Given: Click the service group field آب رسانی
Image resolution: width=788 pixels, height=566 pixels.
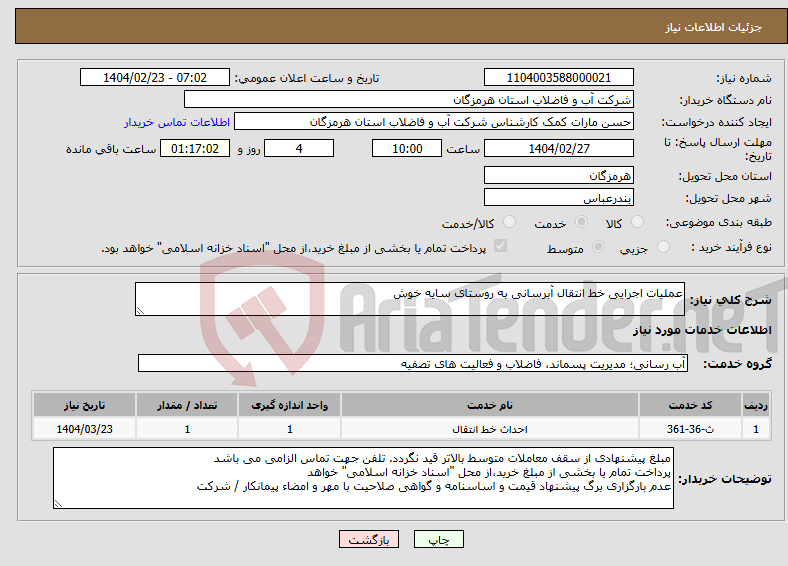Looking at the screenshot, I should [x=413, y=363].
